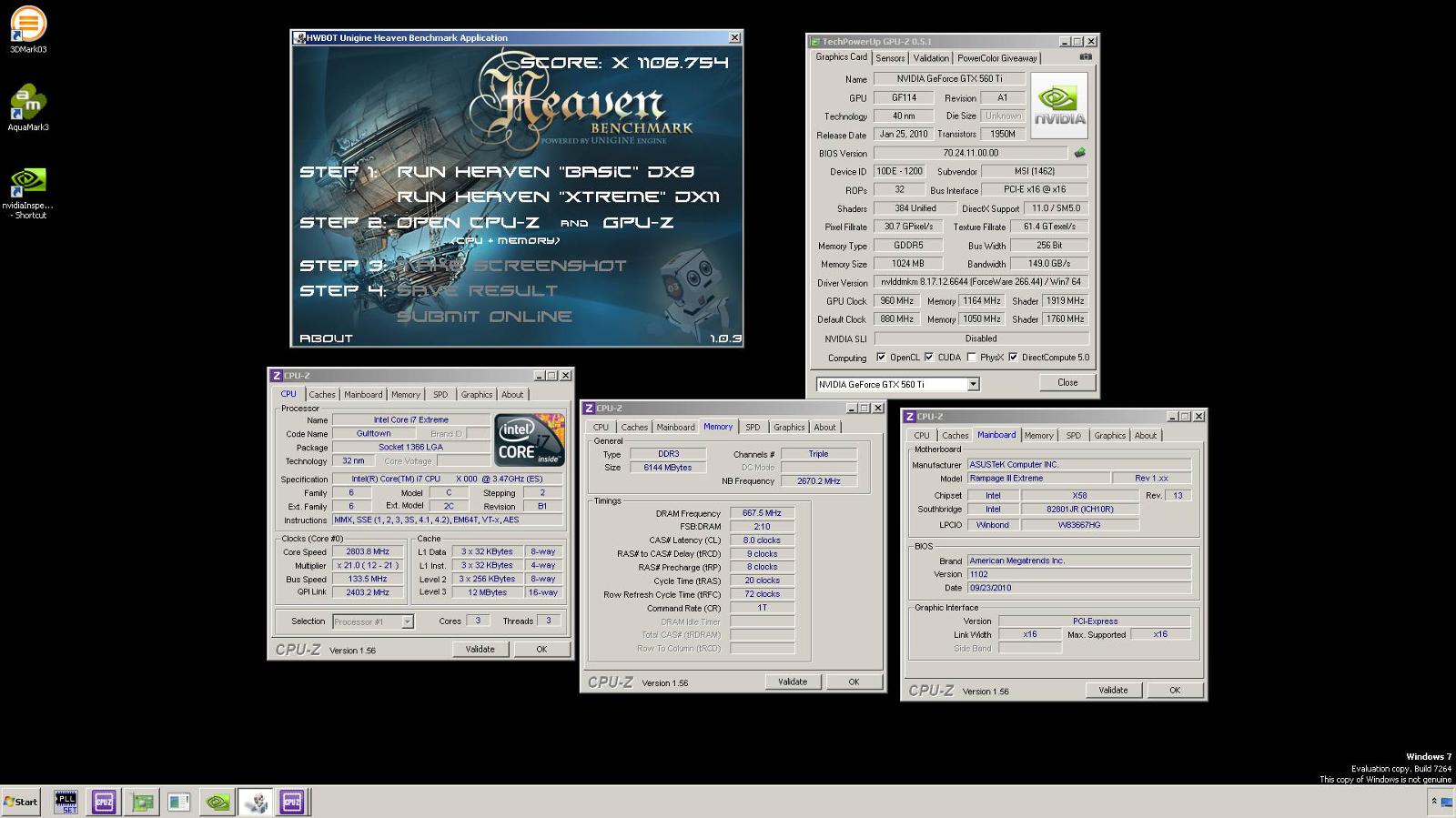Click the Intel Core i7 logo in CPU-Z
Screen dimensions: 1456x818
tap(530, 440)
